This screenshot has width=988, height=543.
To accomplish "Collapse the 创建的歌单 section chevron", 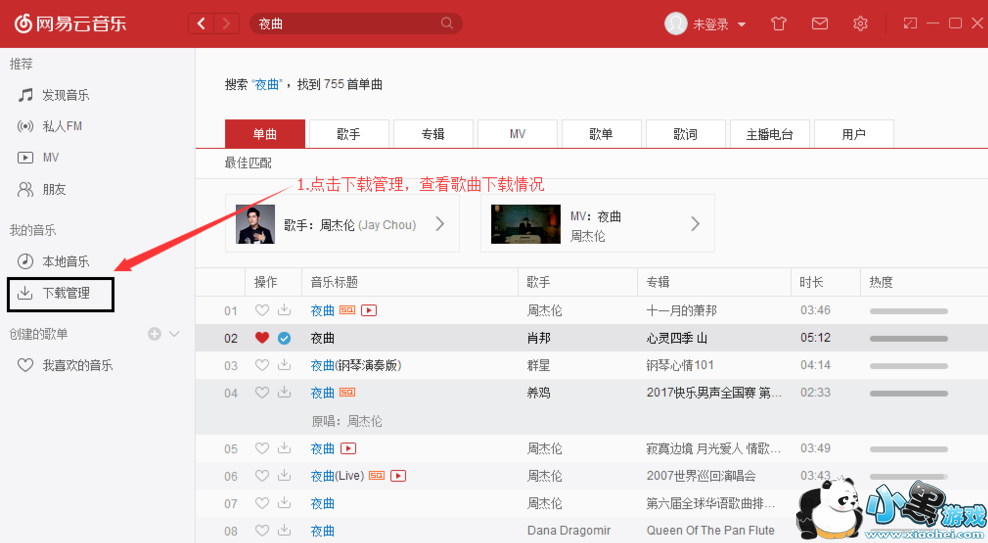I will coord(174,334).
